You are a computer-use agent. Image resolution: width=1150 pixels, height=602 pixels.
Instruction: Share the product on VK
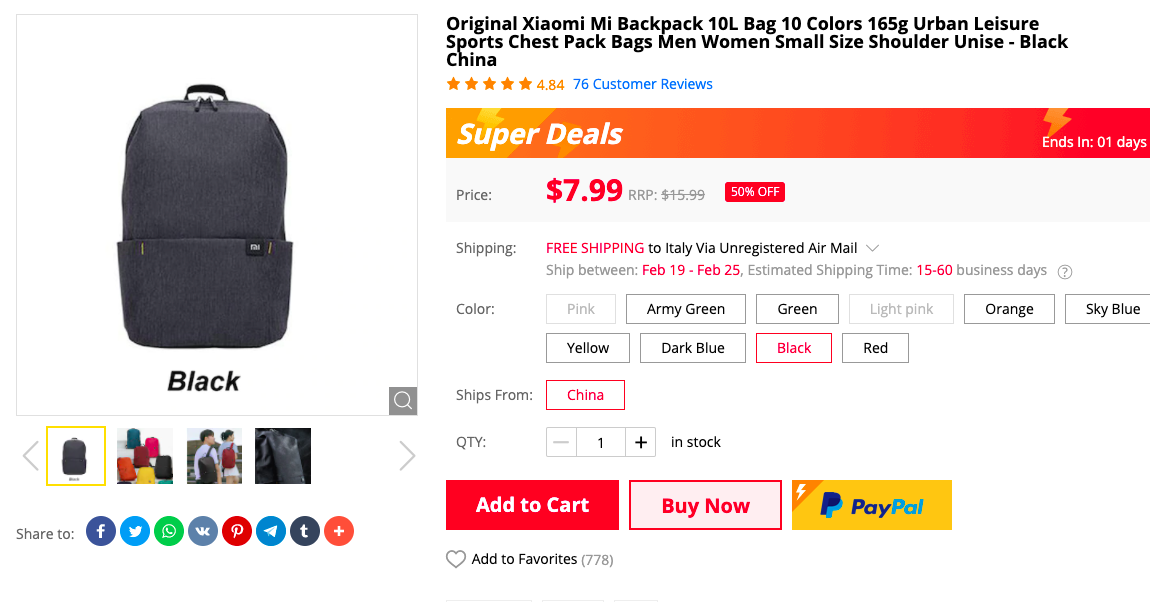pyautogui.click(x=203, y=530)
